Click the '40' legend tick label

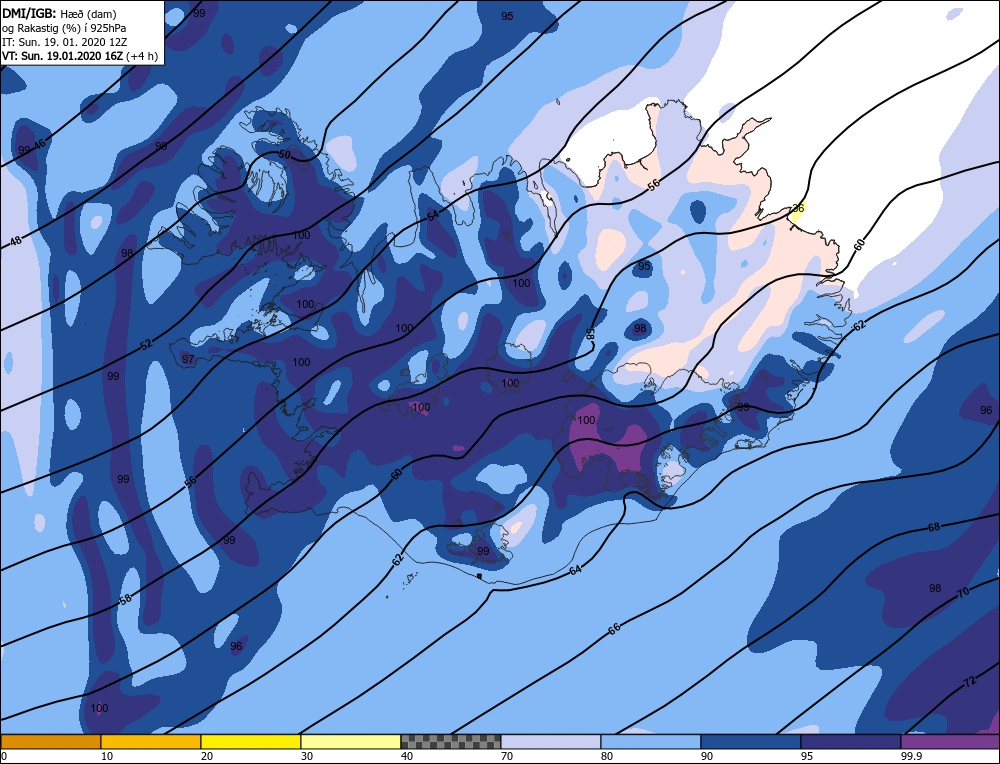click(x=407, y=756)
